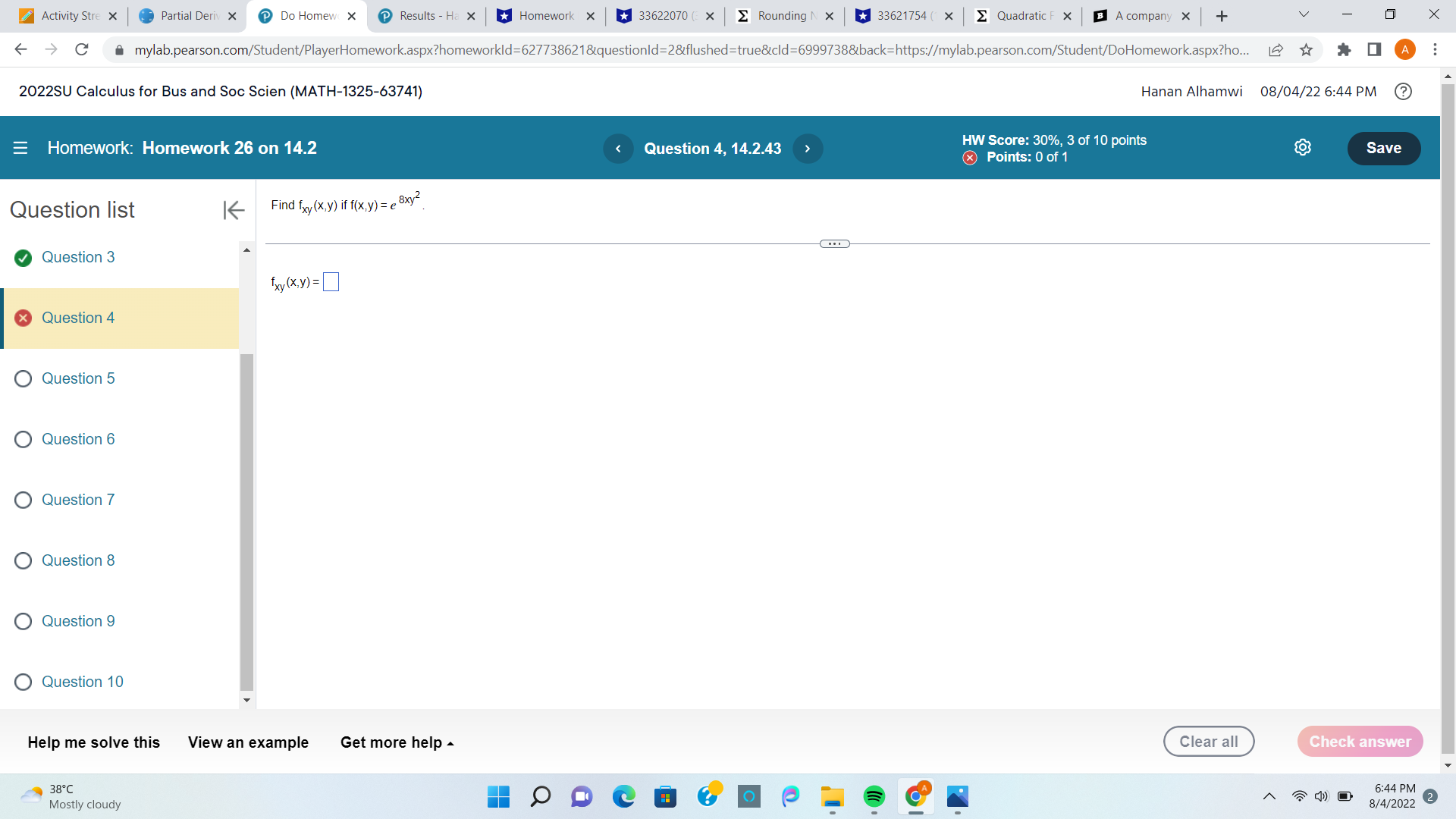Click the help question mark icon
Viewport: 1456px width, 819px height.
[x=1403, y=92]
